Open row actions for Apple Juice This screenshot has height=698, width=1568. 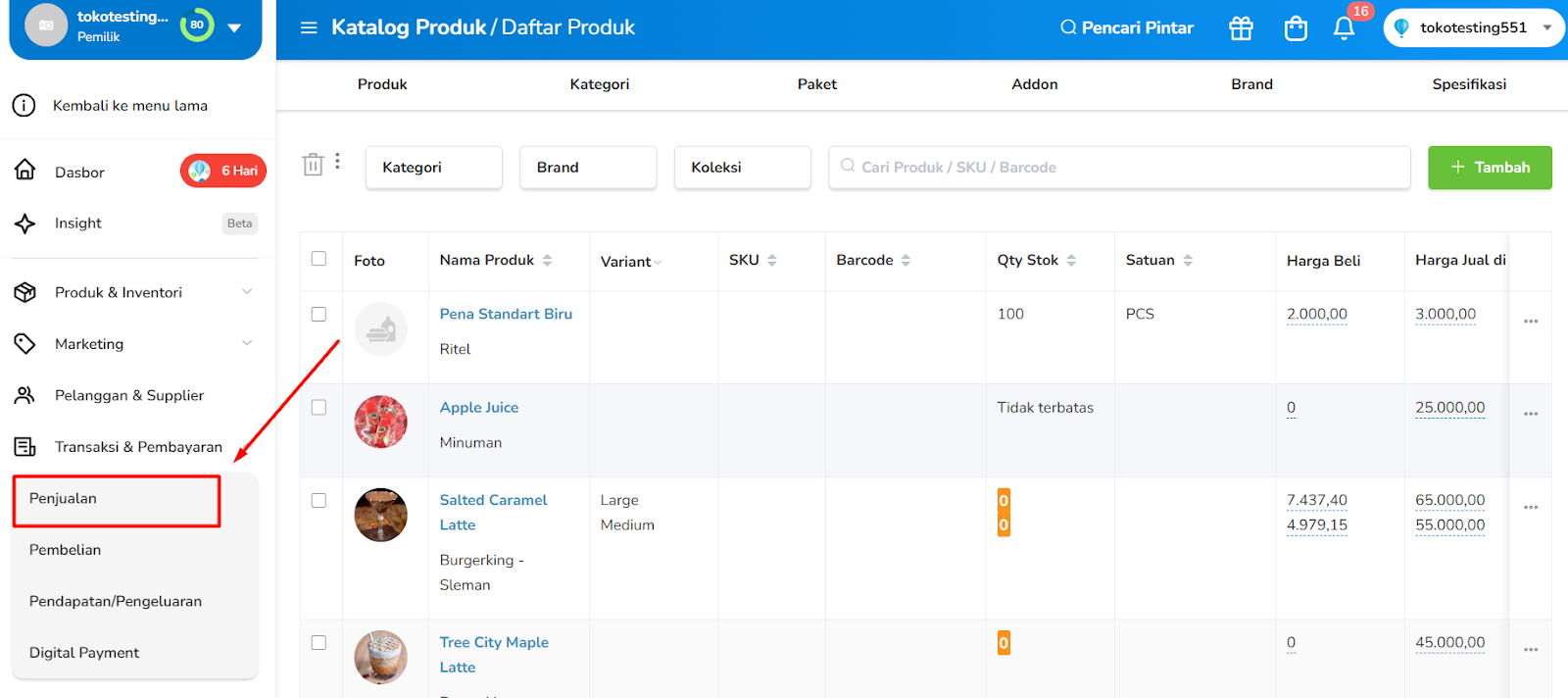(1531, 414)
